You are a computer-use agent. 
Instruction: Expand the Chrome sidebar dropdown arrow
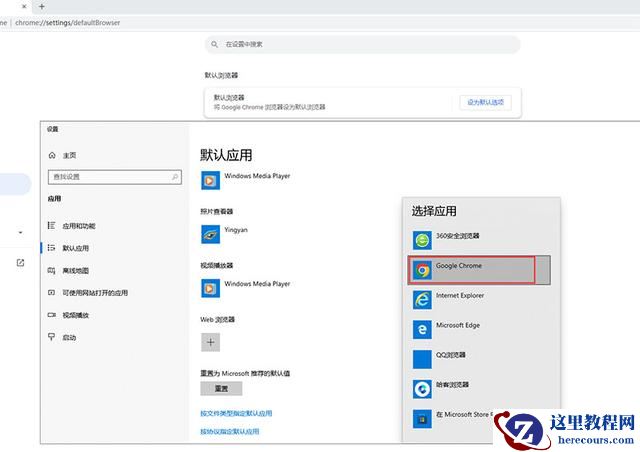point(20,233)
